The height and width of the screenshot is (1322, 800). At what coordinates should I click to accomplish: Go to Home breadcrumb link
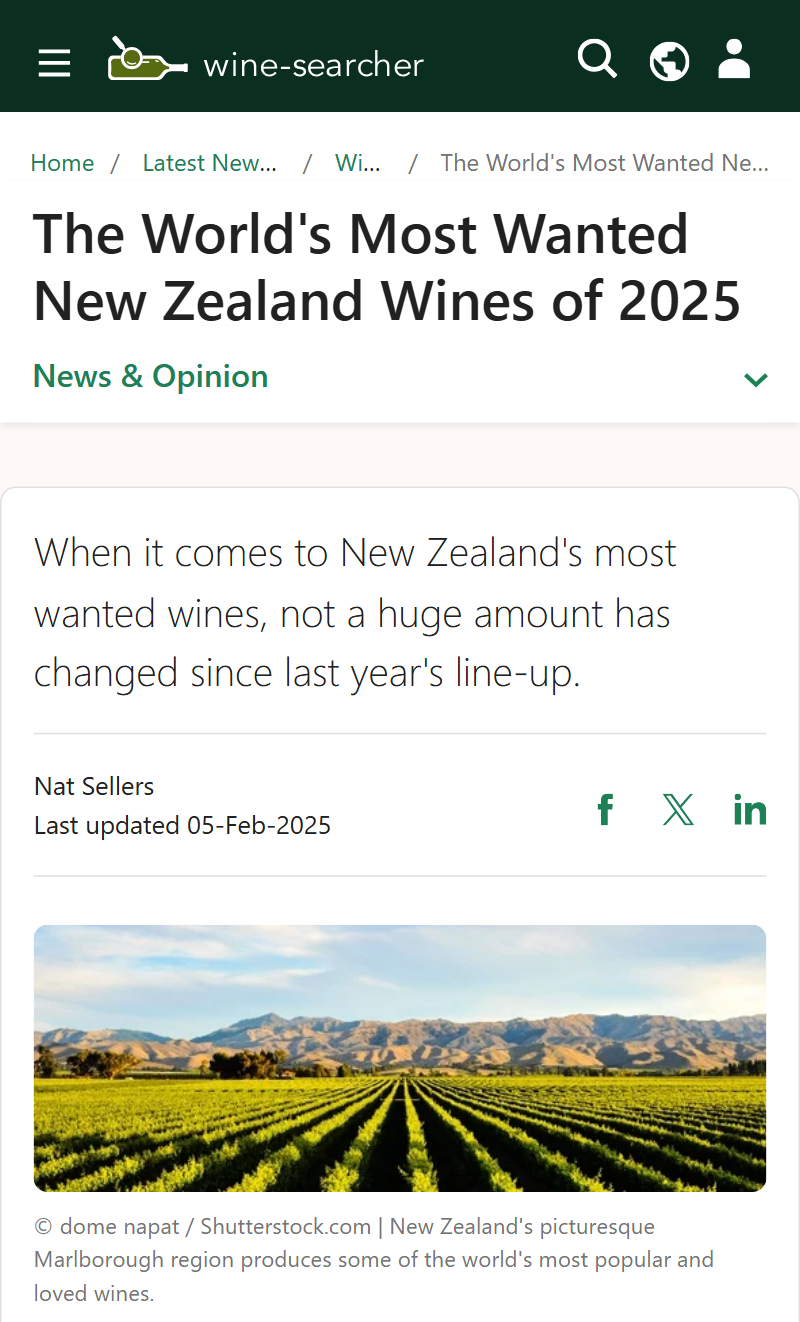pyautogui.click(x=62, y=163)
